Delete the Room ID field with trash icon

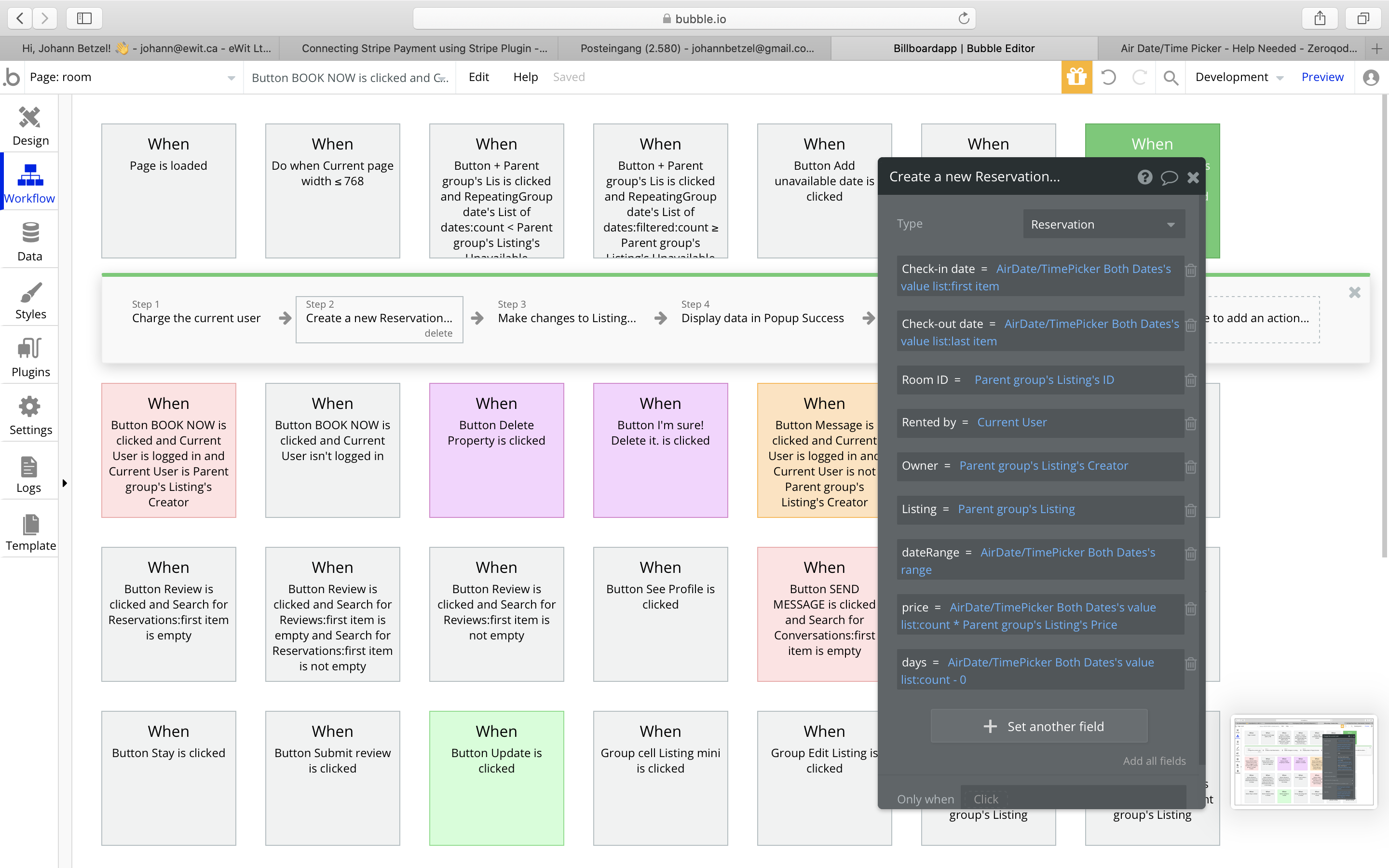click(1191, 380)
